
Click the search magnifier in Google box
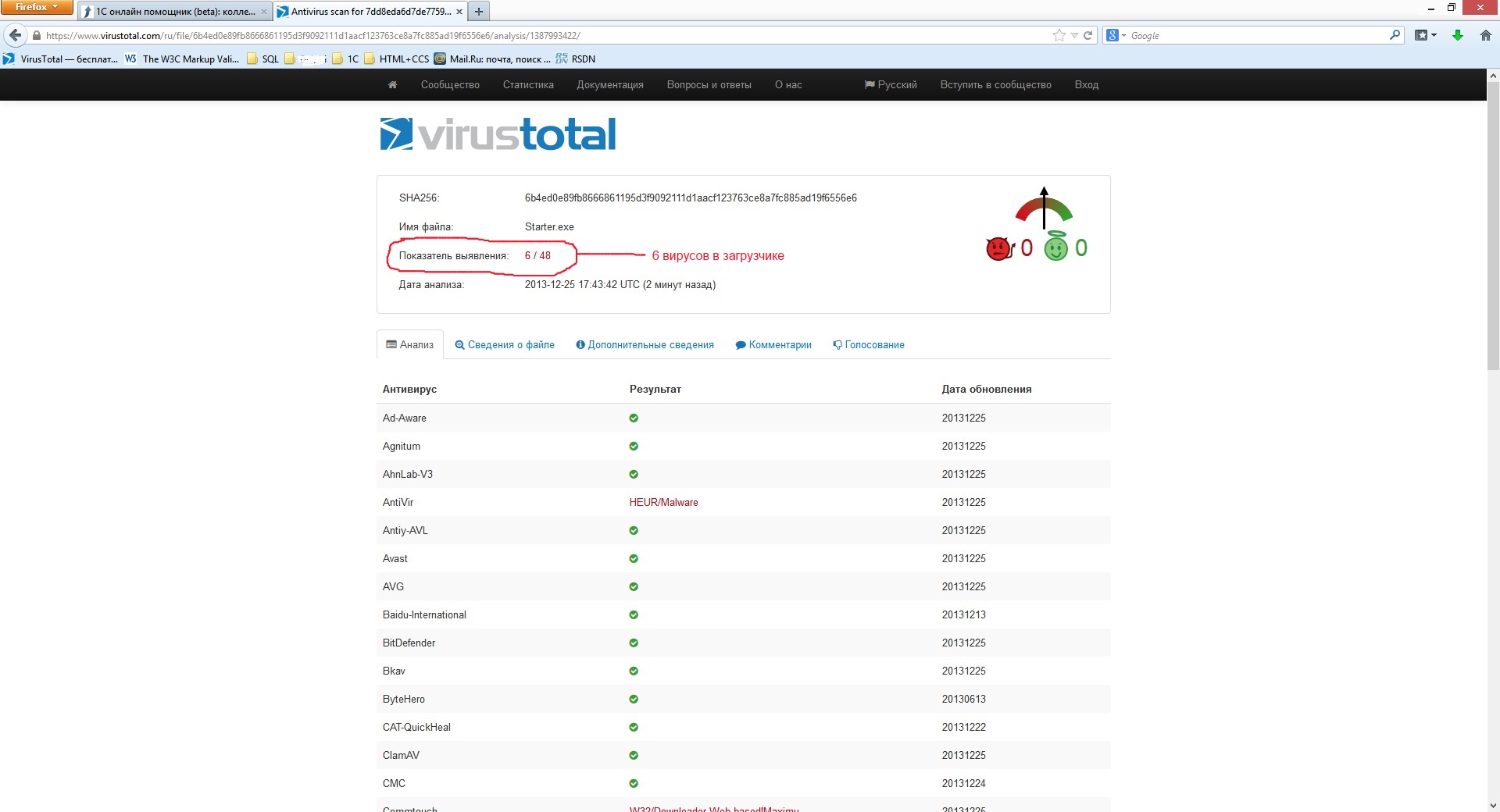pos(1395,35)
